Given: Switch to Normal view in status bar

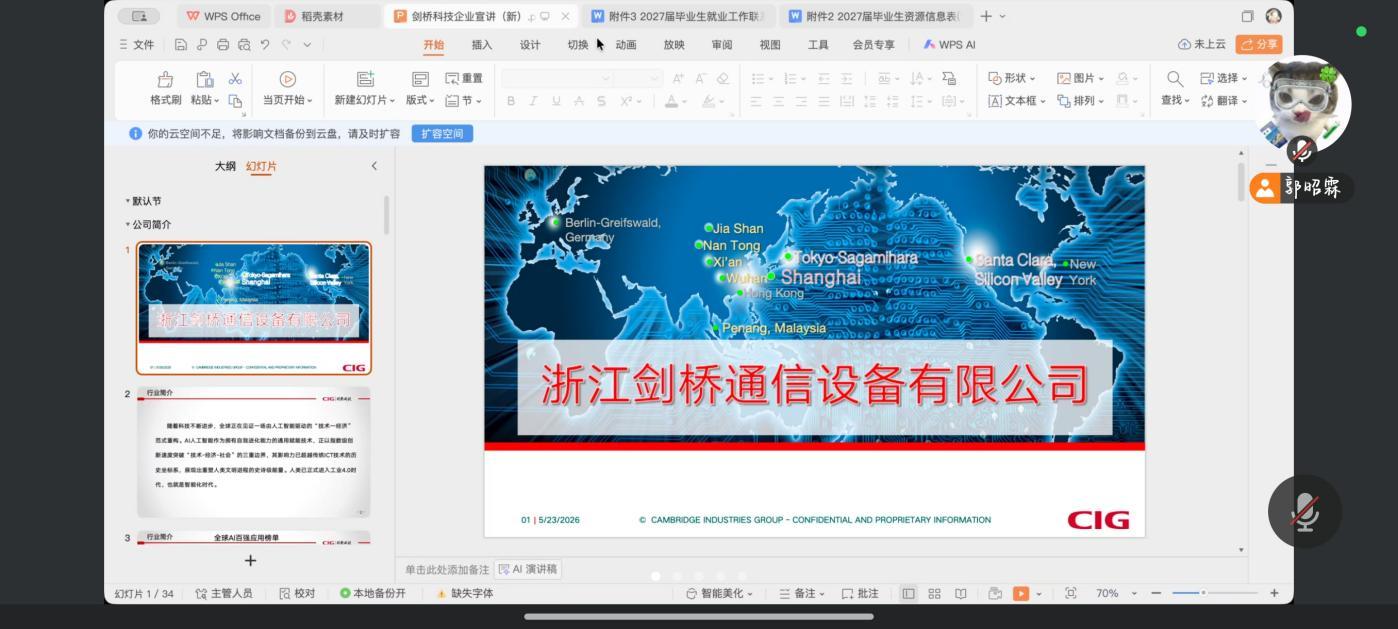Looking at the screenshot, I should click(x=908, y=593).
